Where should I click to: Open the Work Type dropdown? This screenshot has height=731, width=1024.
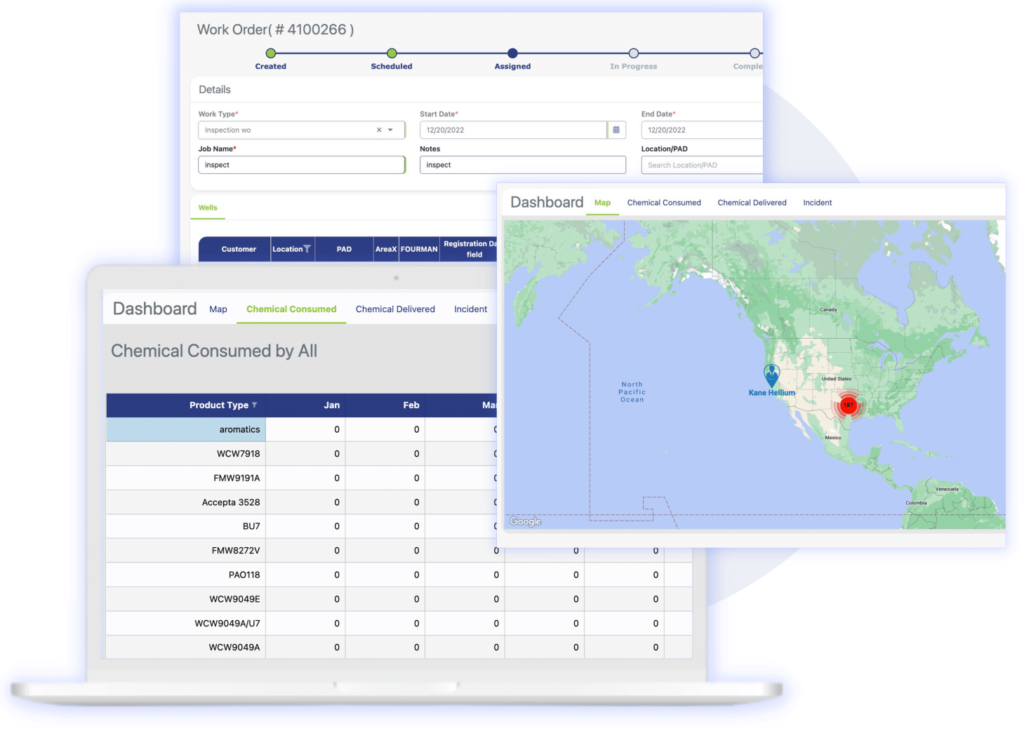391,130
